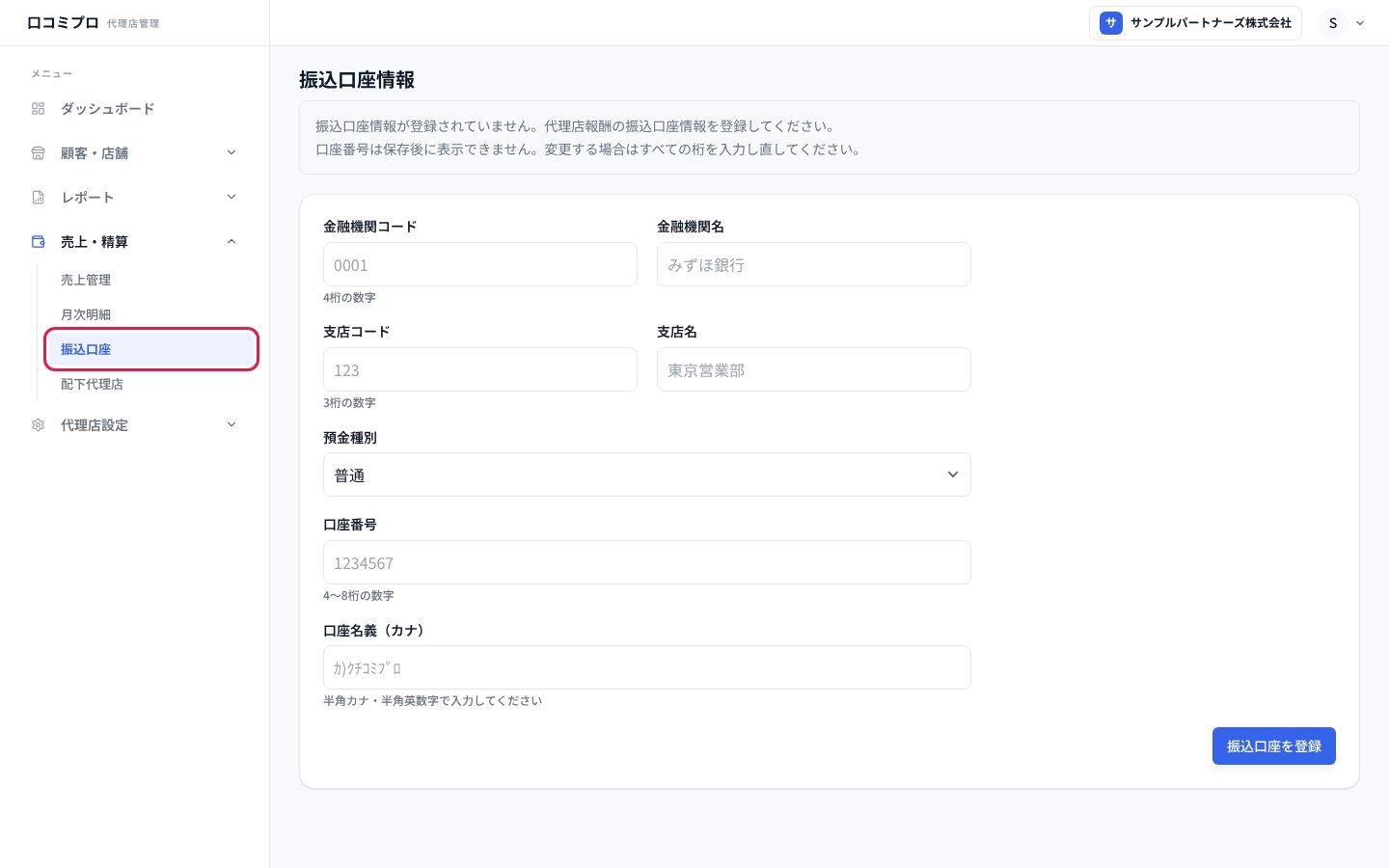Click the 振込口座情報 page heading
The width and height of the screenshot is (1389, 868).
(357, 80)
